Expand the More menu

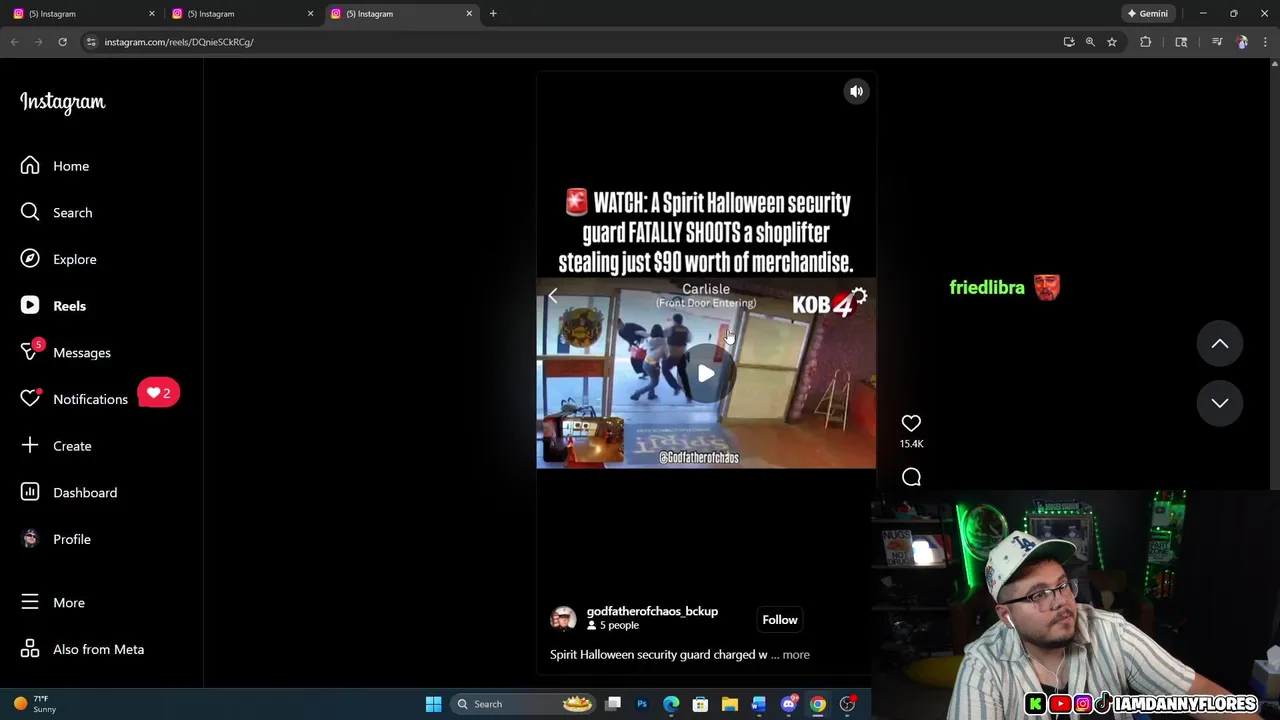[53, 603]
